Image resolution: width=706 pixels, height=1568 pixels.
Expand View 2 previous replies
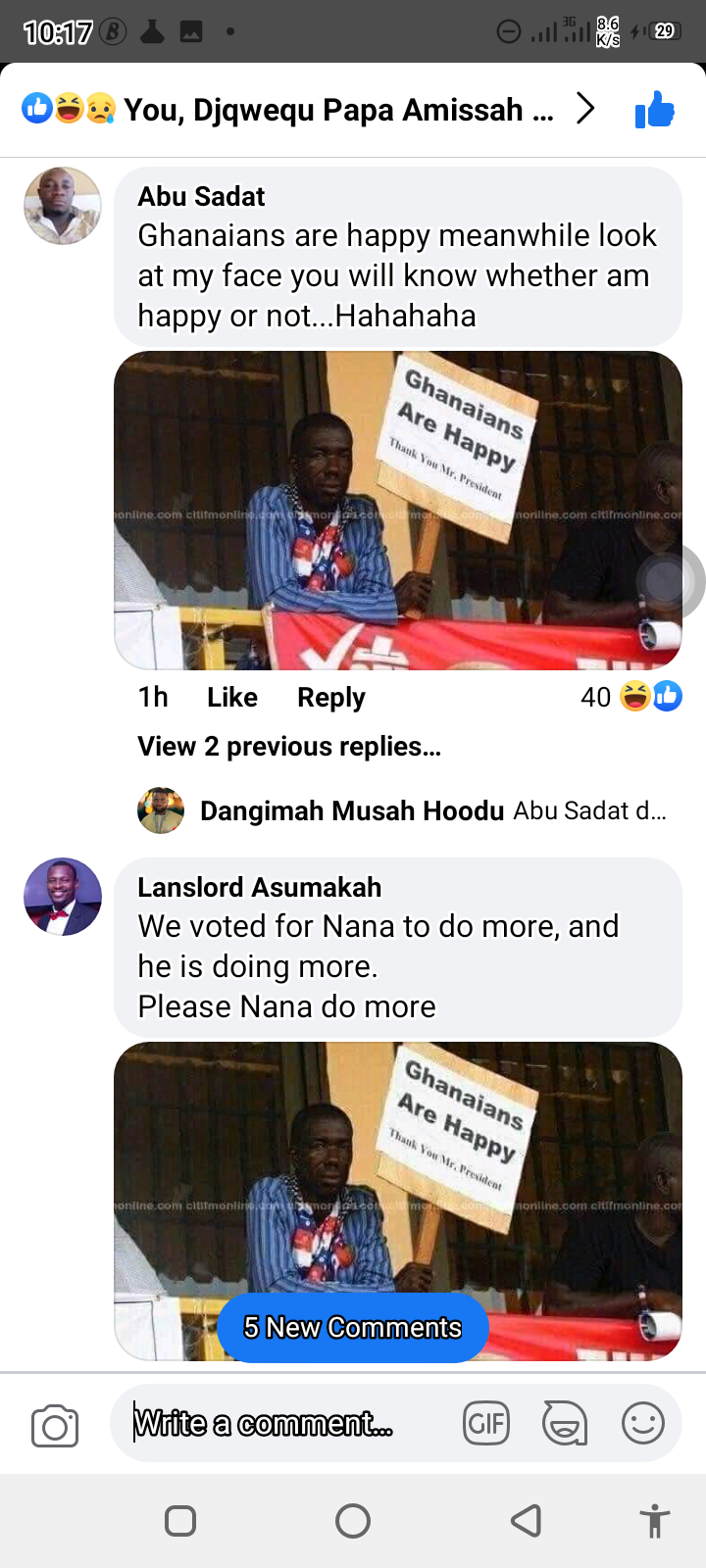coord(289,746)
